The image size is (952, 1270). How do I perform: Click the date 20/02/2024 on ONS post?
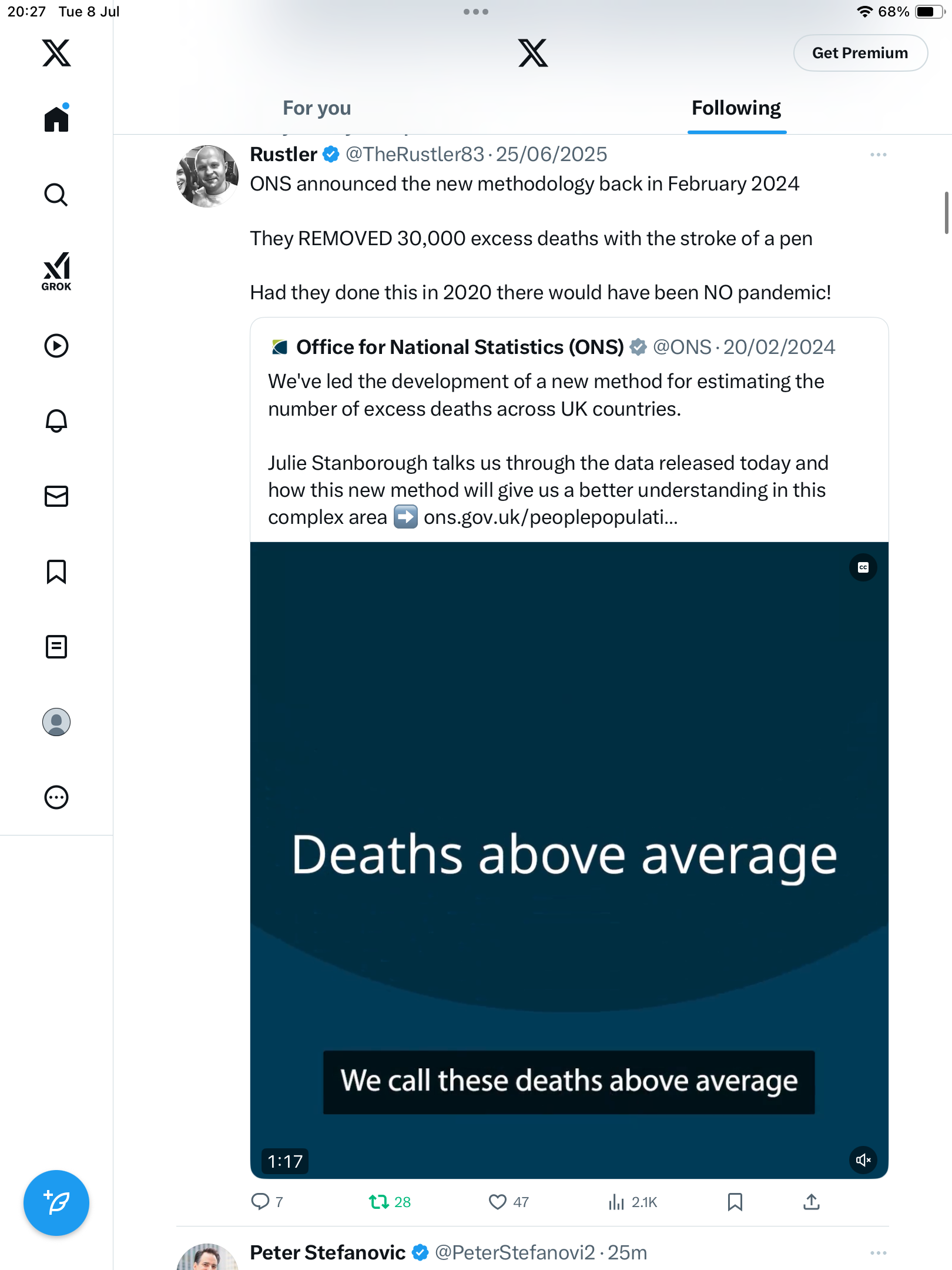tap(779, 347)
